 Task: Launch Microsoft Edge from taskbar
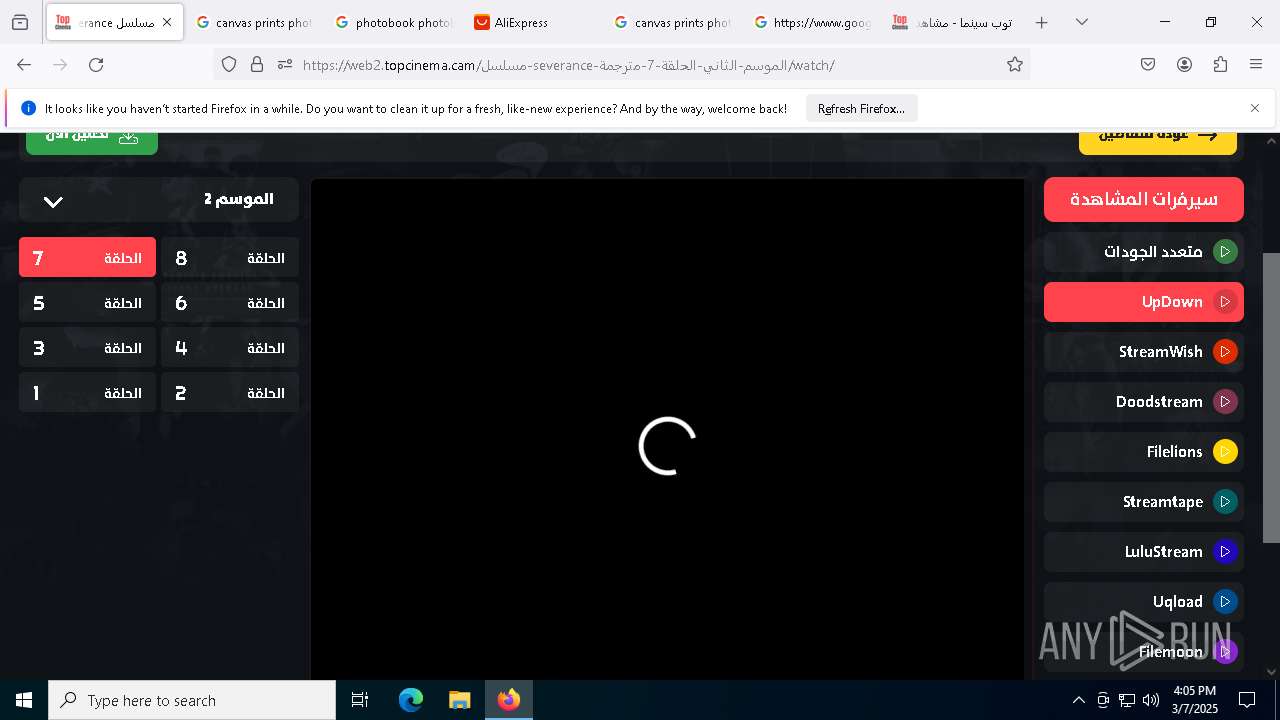click(411, 700)
